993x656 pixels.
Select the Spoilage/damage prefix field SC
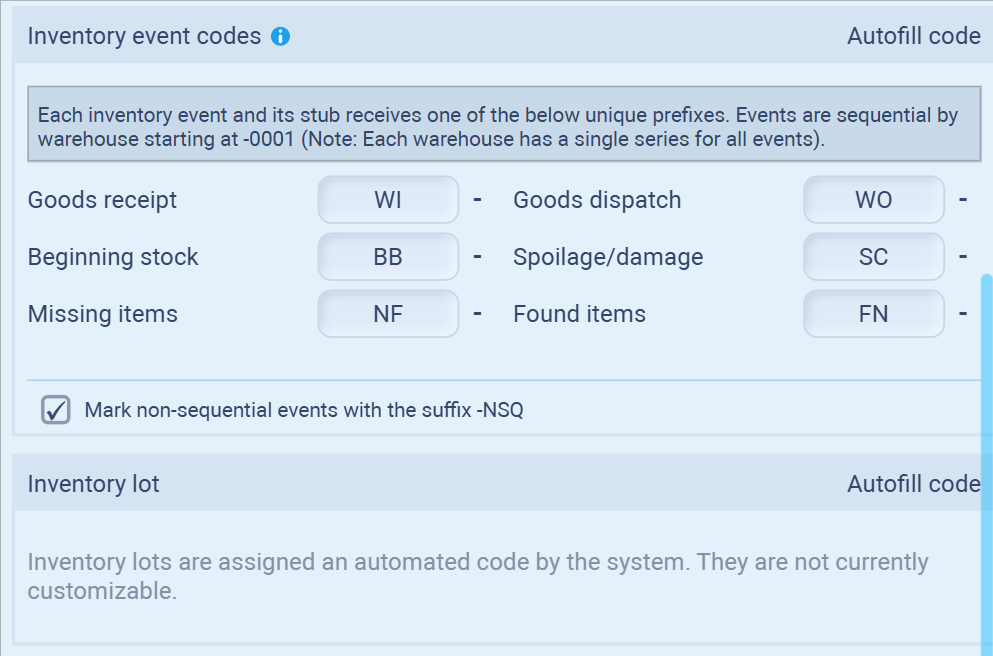[873, 257]
